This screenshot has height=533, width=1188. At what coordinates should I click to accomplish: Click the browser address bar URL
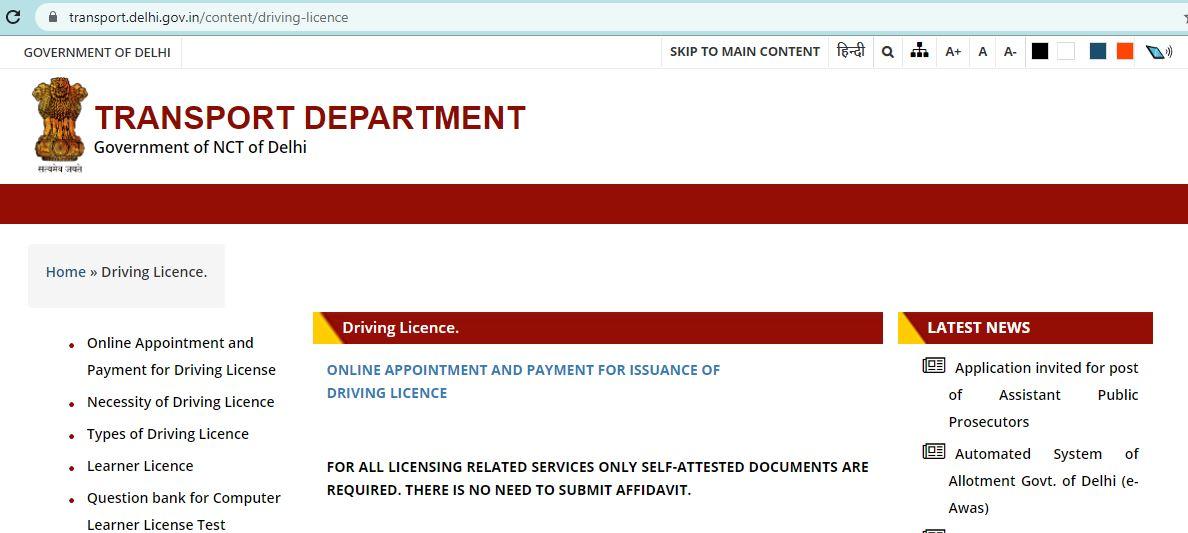tap(208, 17)
